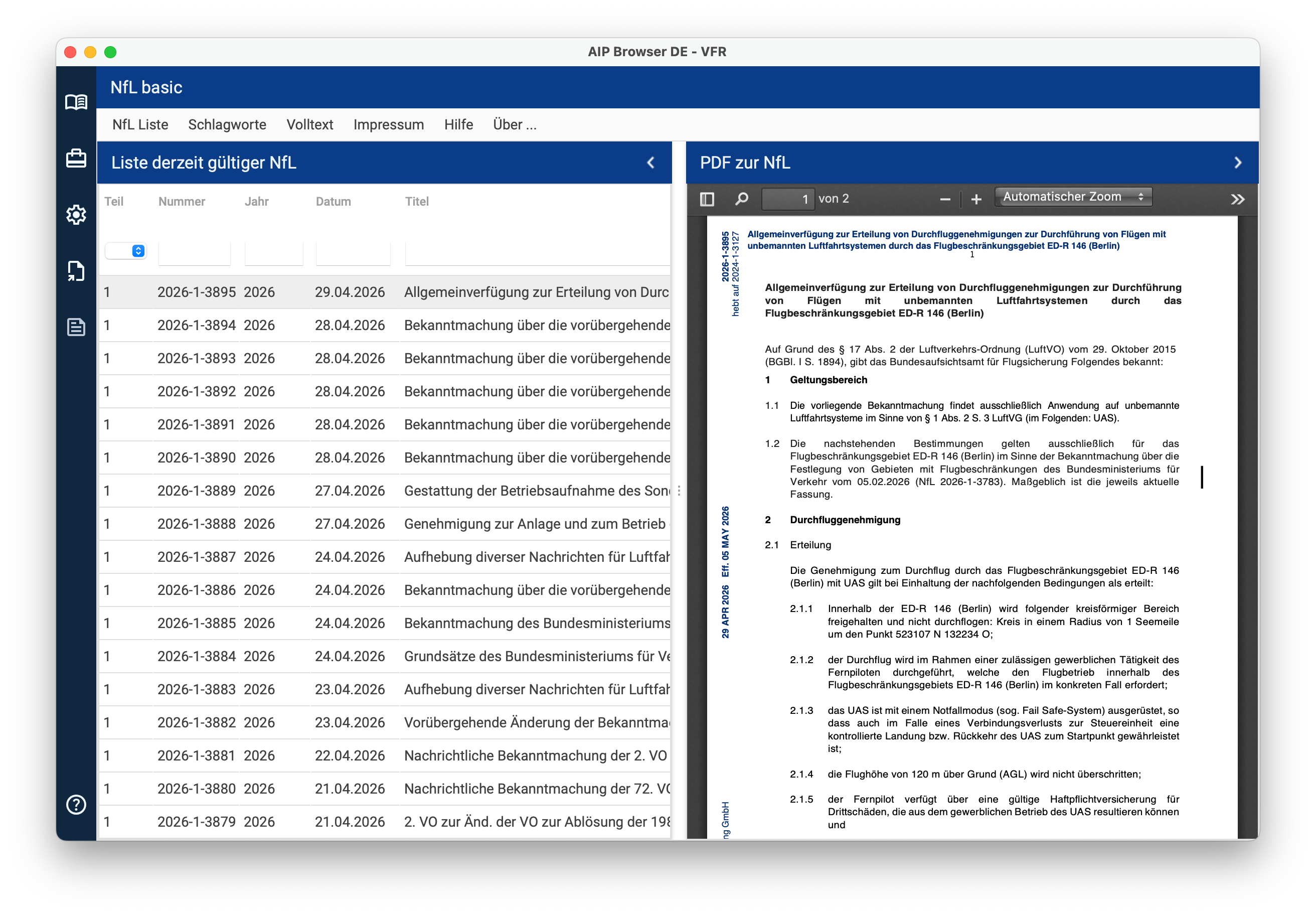This screenshot has width=1316, height=915.
Task: Select row 2026-1-3888 Genehmigung zur Anlage
Action: [385, 524]
